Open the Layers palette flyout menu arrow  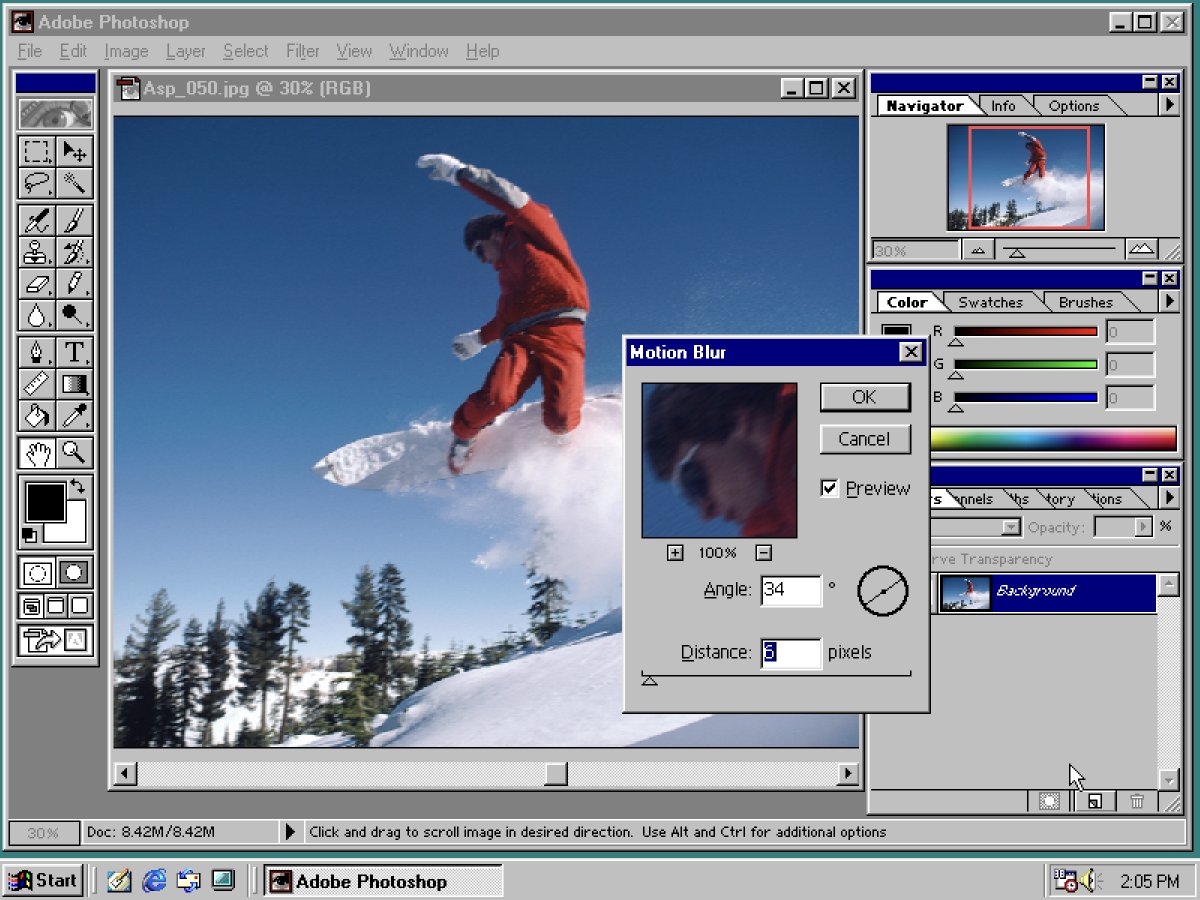(x=1168, y=498)
